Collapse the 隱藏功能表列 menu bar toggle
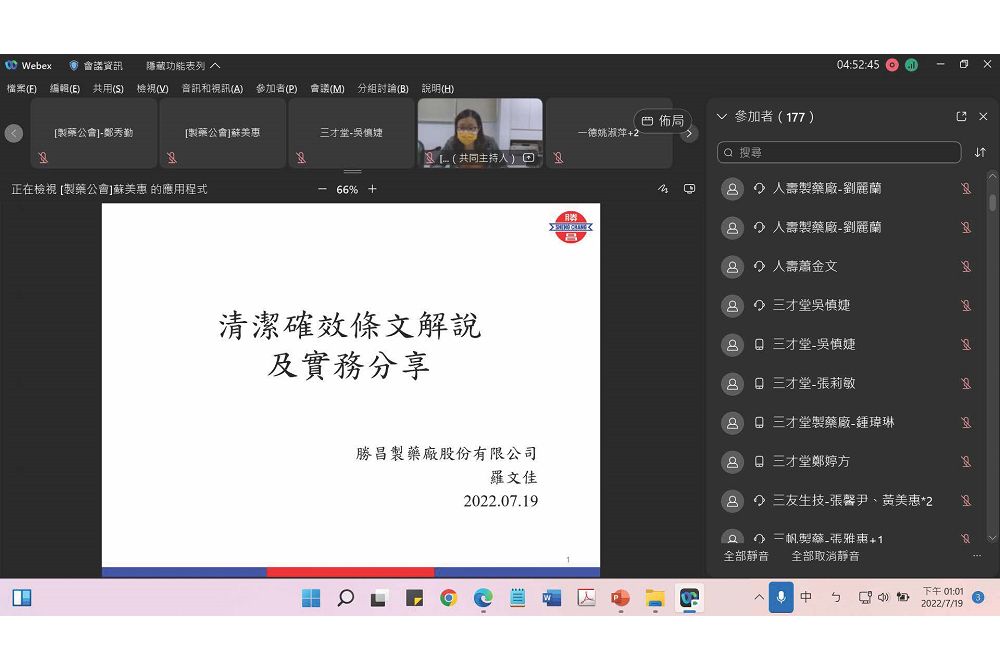Image resolution: width=1000 pixels, height=670 pixels. (183, 66)
